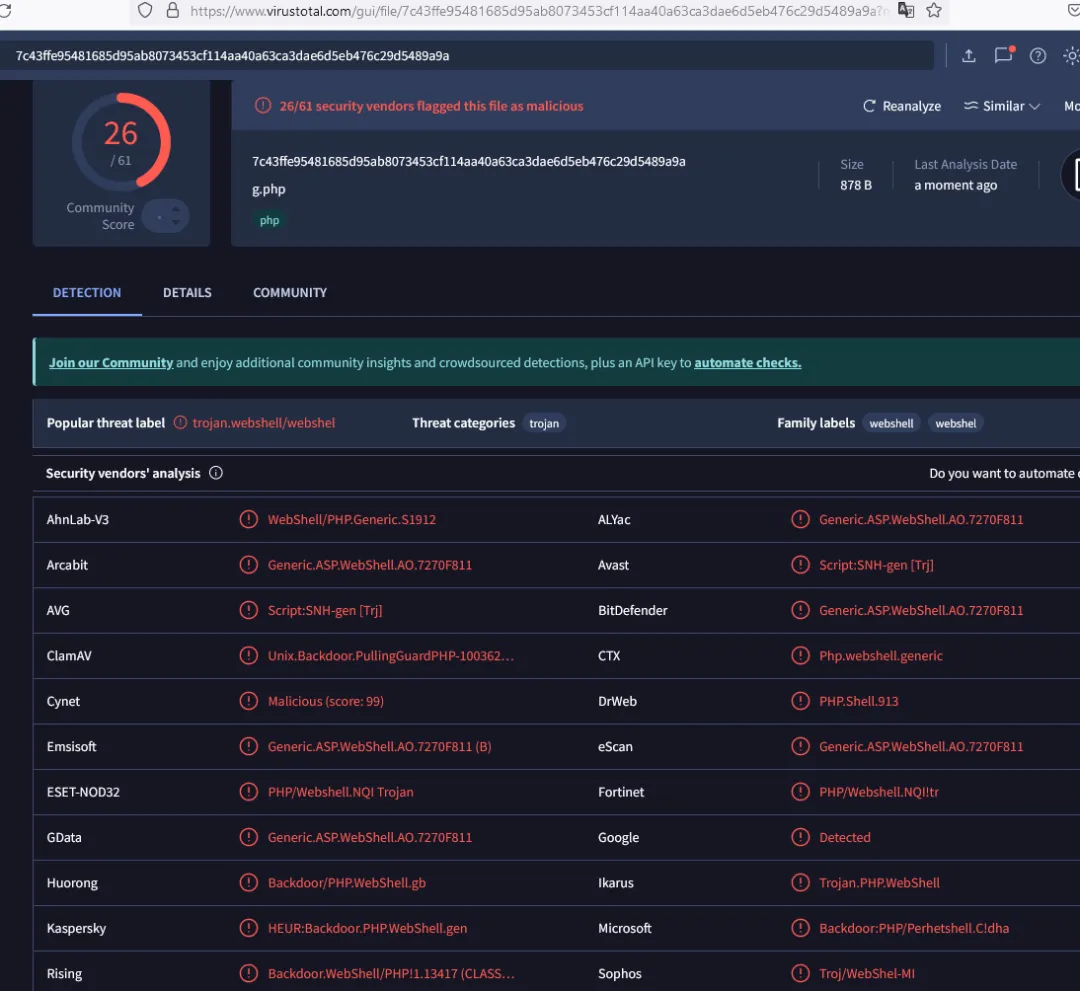Switch to the DETECTION tab
The width and height of the screenshot is (1080, 991).
87,293
